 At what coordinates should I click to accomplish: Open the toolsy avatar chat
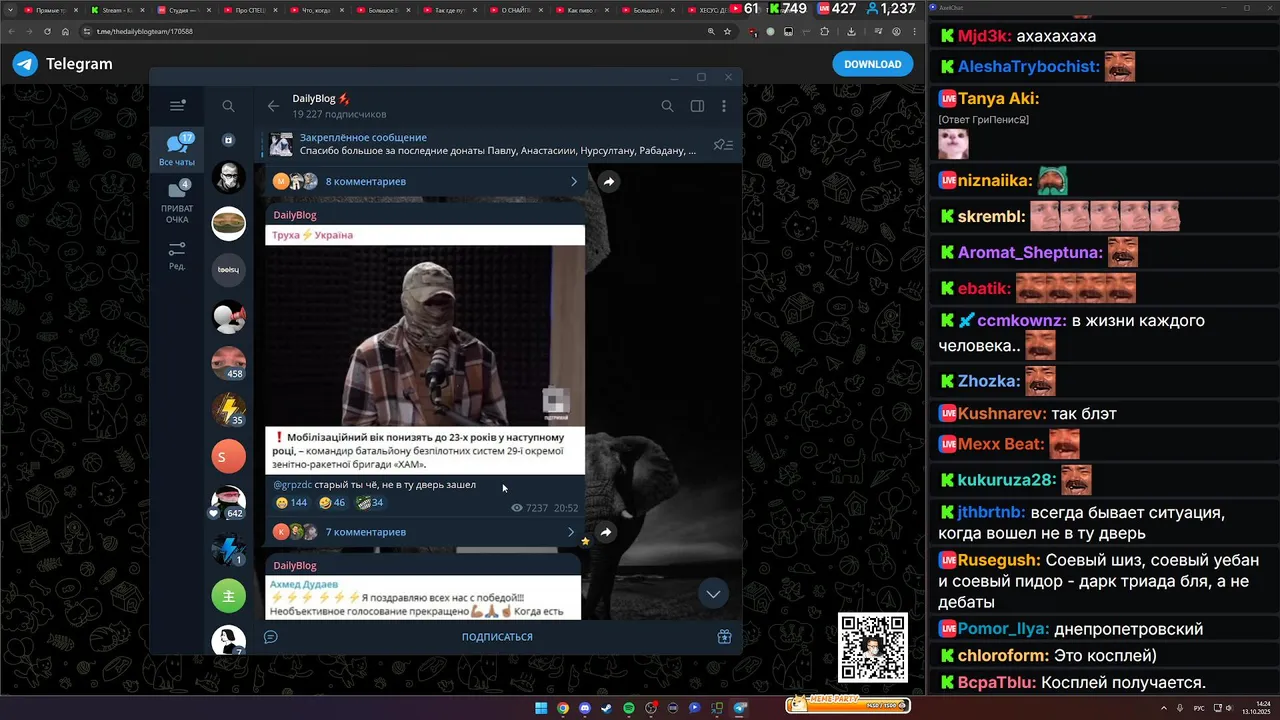[x=229, y=270]
